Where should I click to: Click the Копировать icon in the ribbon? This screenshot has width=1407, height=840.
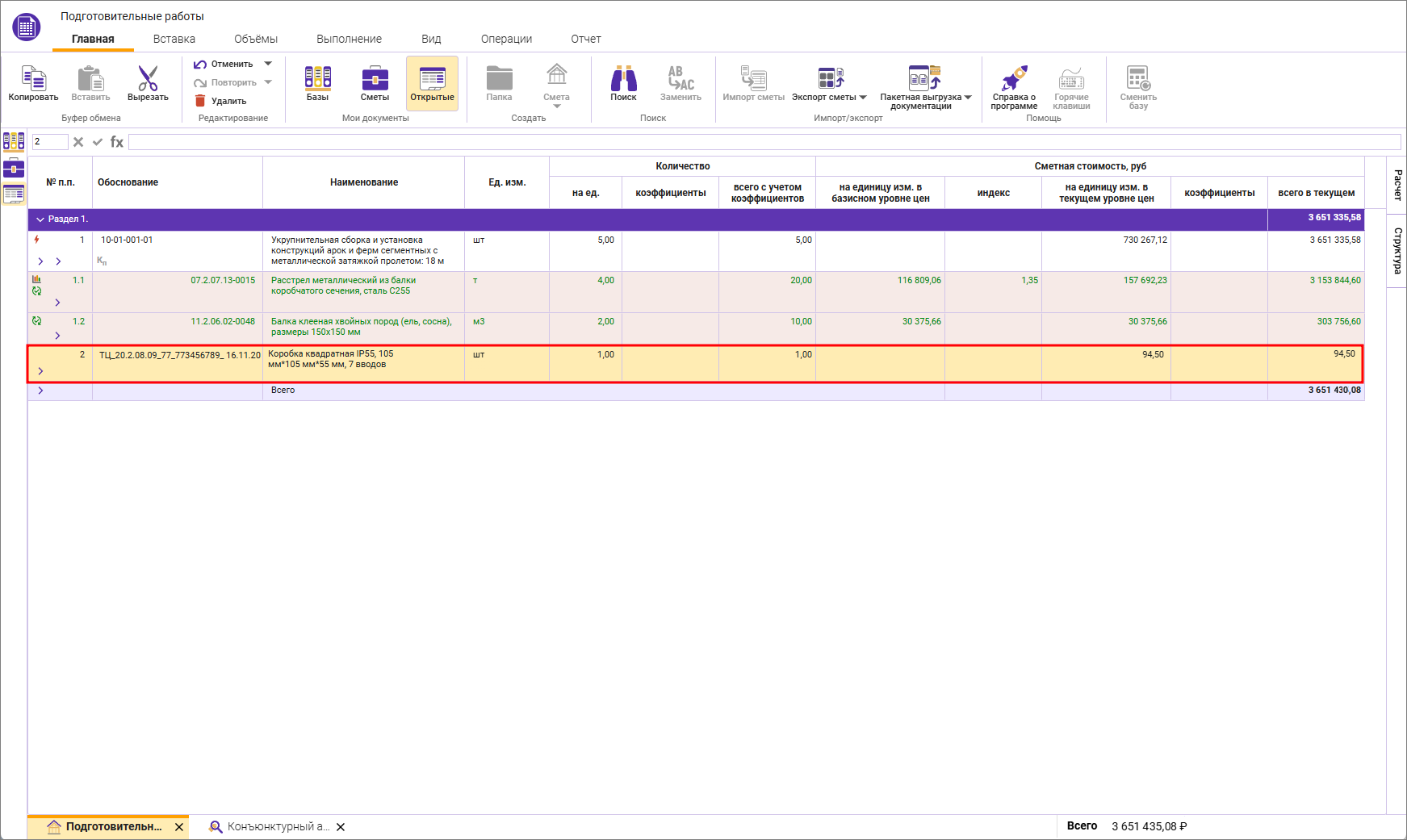pyautogui.click(x=33, y=79)
